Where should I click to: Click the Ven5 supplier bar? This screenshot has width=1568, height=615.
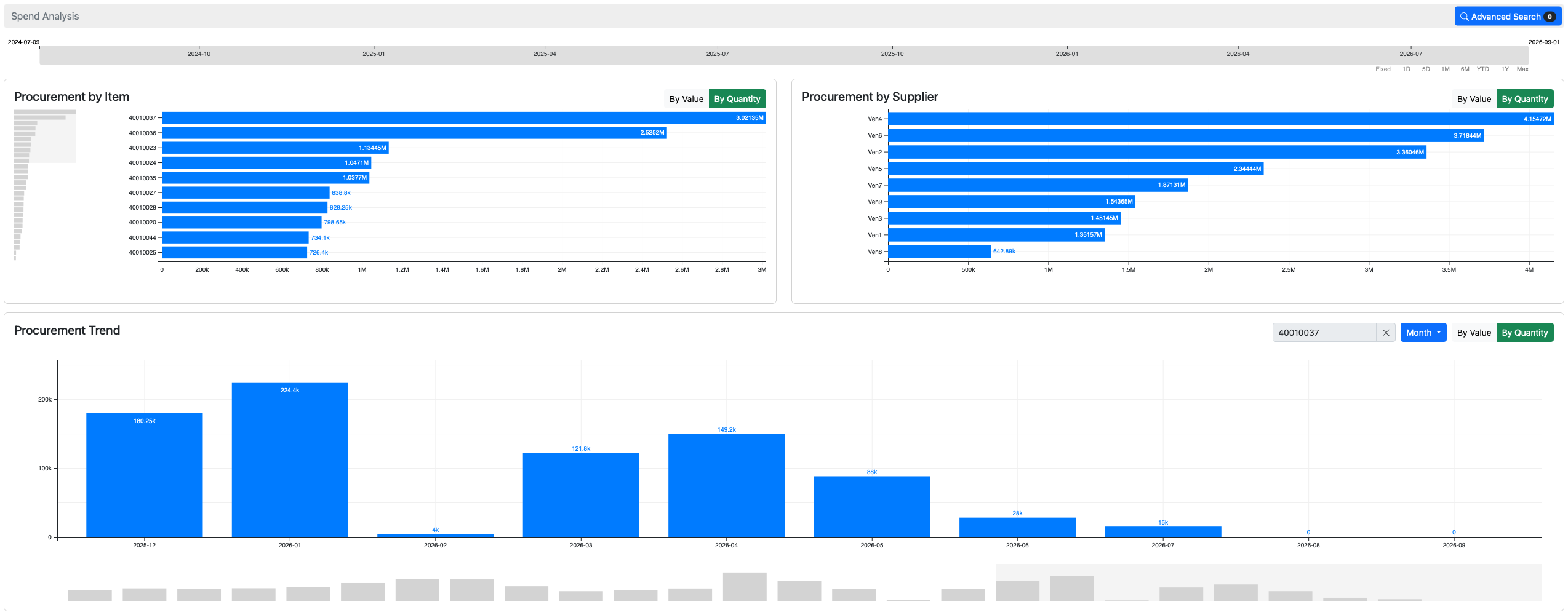coord(1076,169)
